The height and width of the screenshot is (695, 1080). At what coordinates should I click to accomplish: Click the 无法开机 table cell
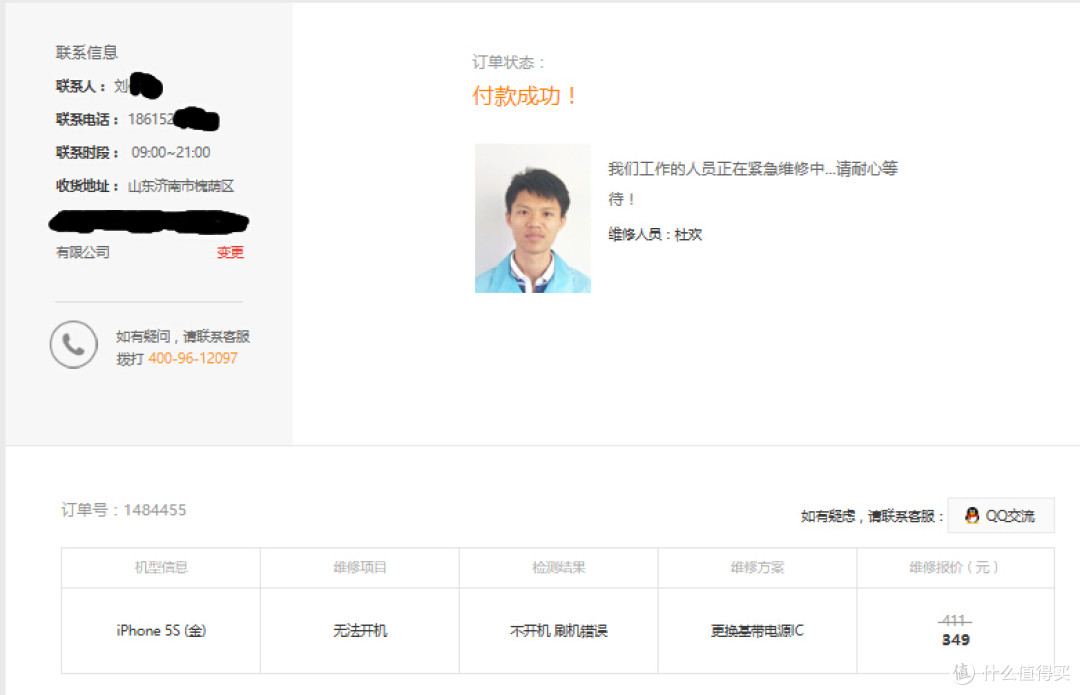360,630
